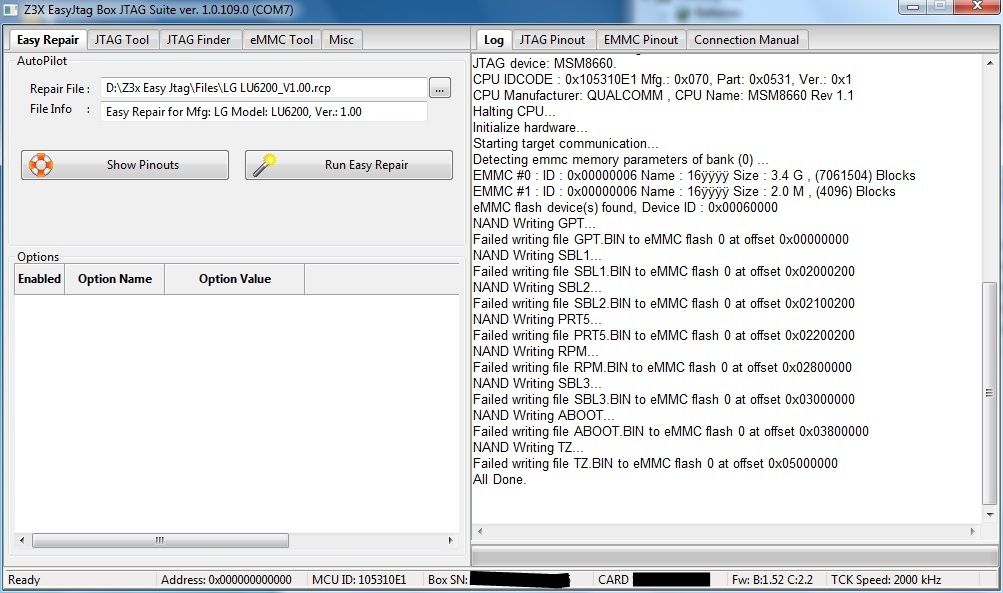The image size is (1003, 593).
Task: Click the Z3X app icon in title bar
Action: pos(10,10)
